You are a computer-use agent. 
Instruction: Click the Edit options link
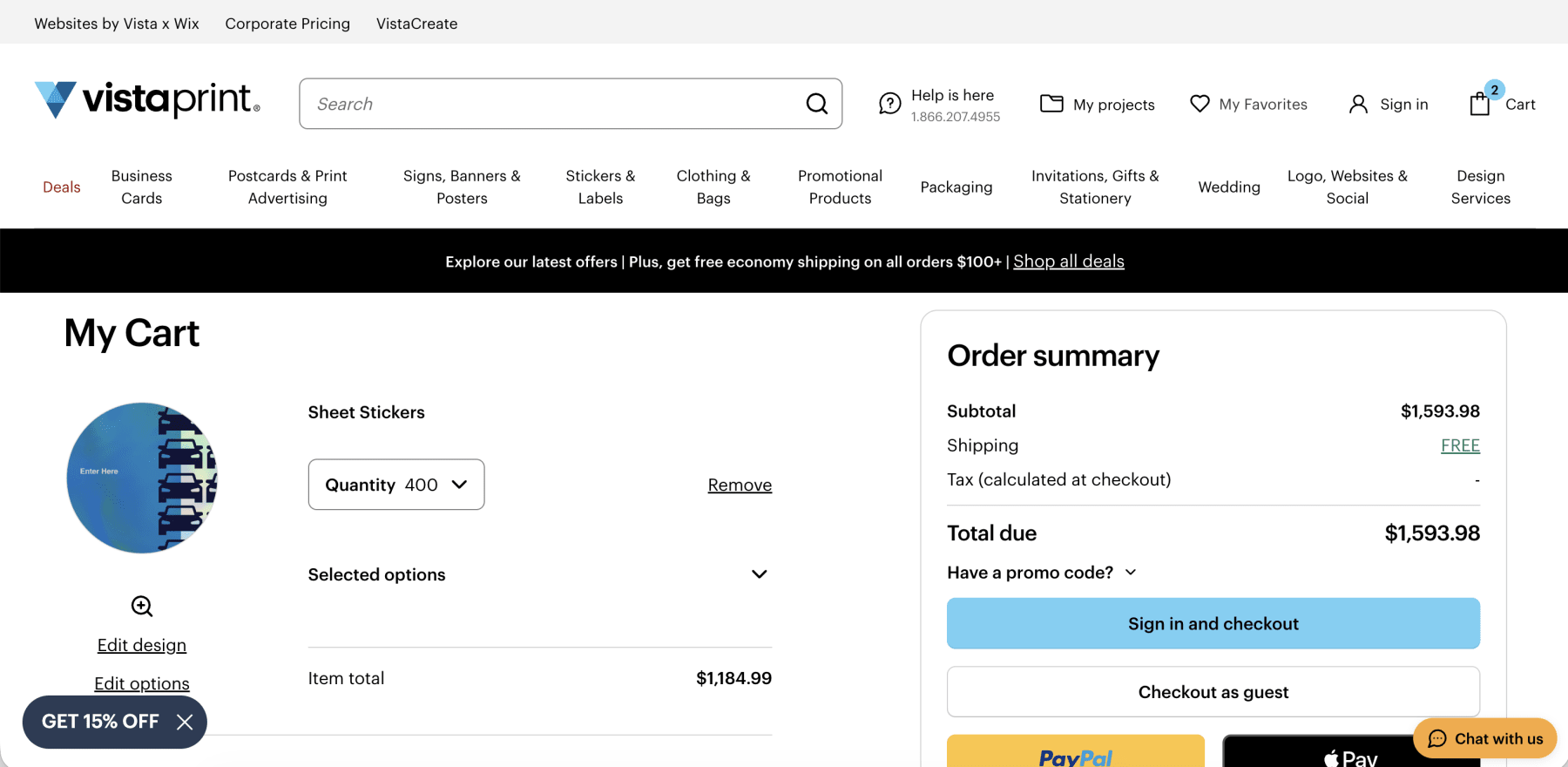click(142, 683)
